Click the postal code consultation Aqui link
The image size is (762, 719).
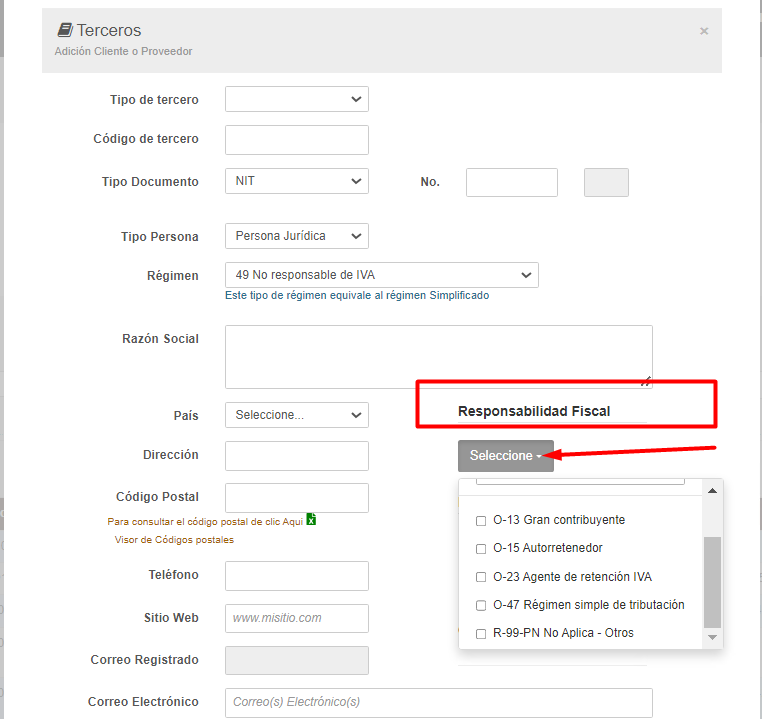[293, 521]
